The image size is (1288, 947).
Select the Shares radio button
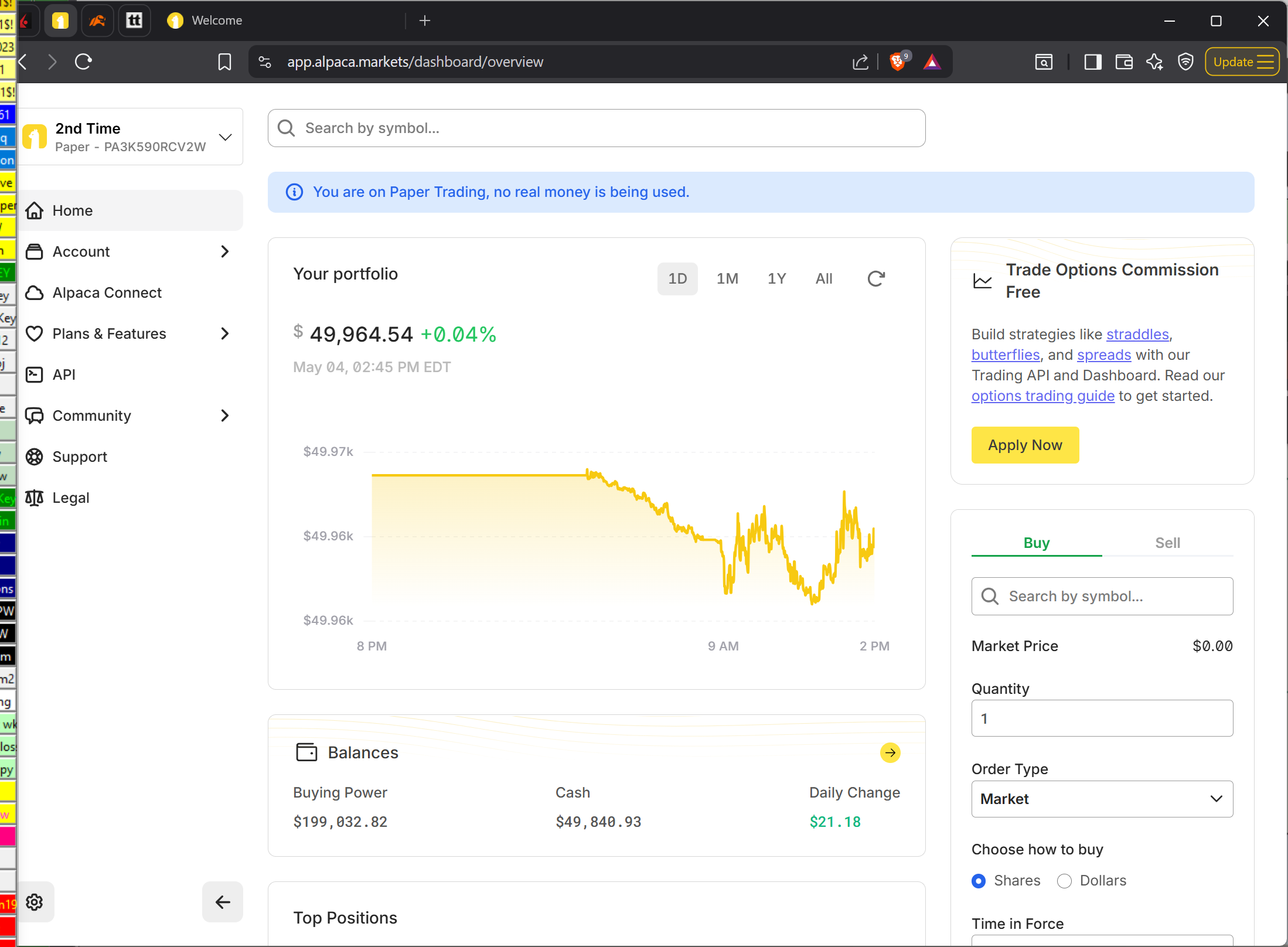click(978, 881)
